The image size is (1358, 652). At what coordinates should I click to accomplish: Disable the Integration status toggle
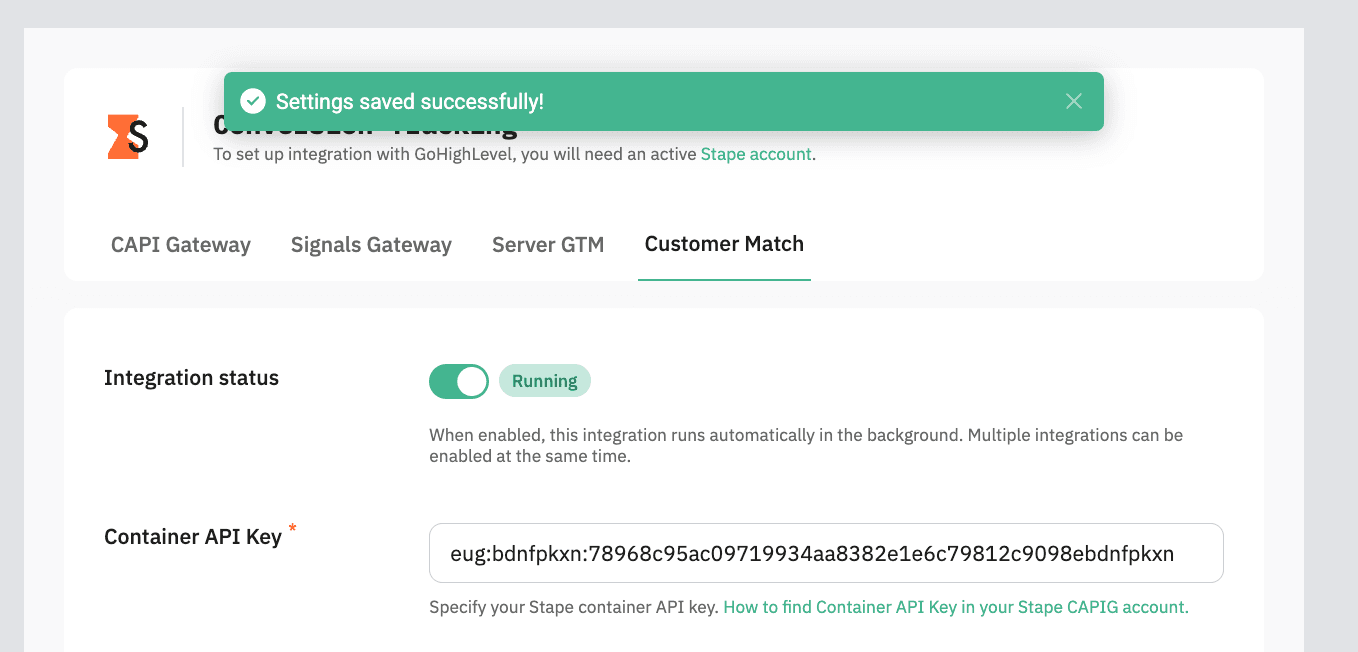tap(459, 381)
